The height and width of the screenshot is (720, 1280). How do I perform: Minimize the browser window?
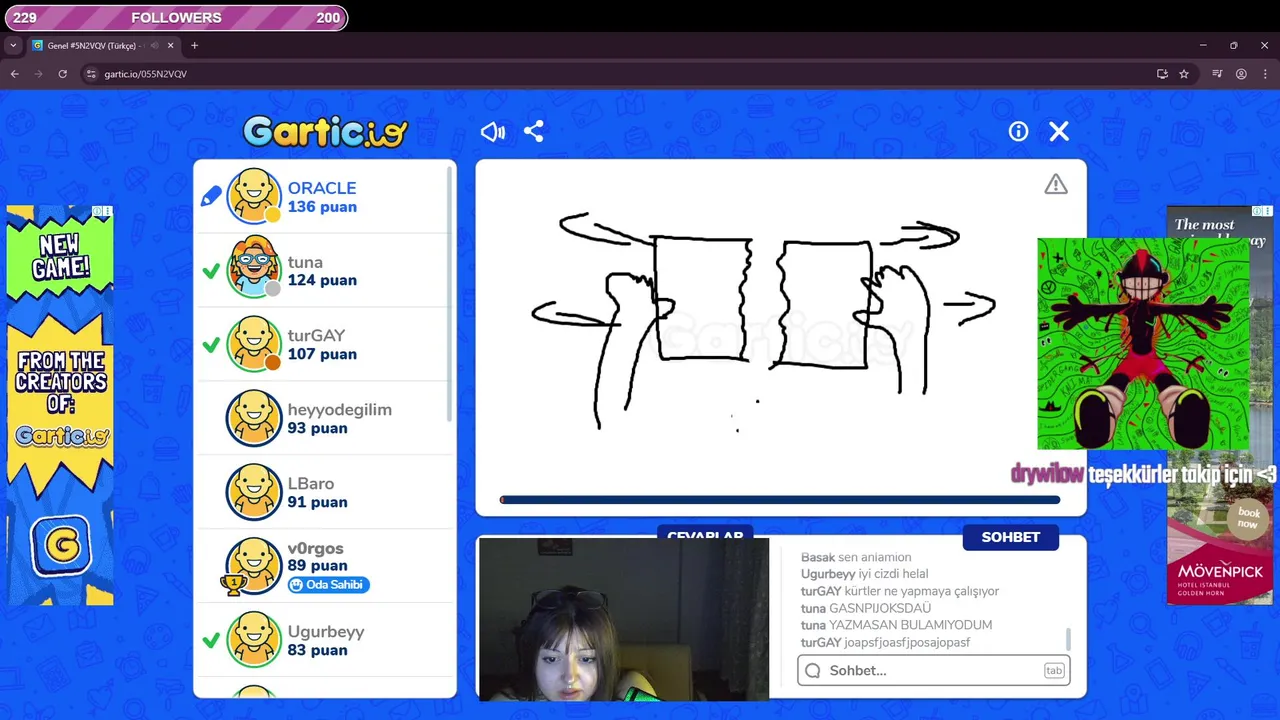pos(1203,45)
